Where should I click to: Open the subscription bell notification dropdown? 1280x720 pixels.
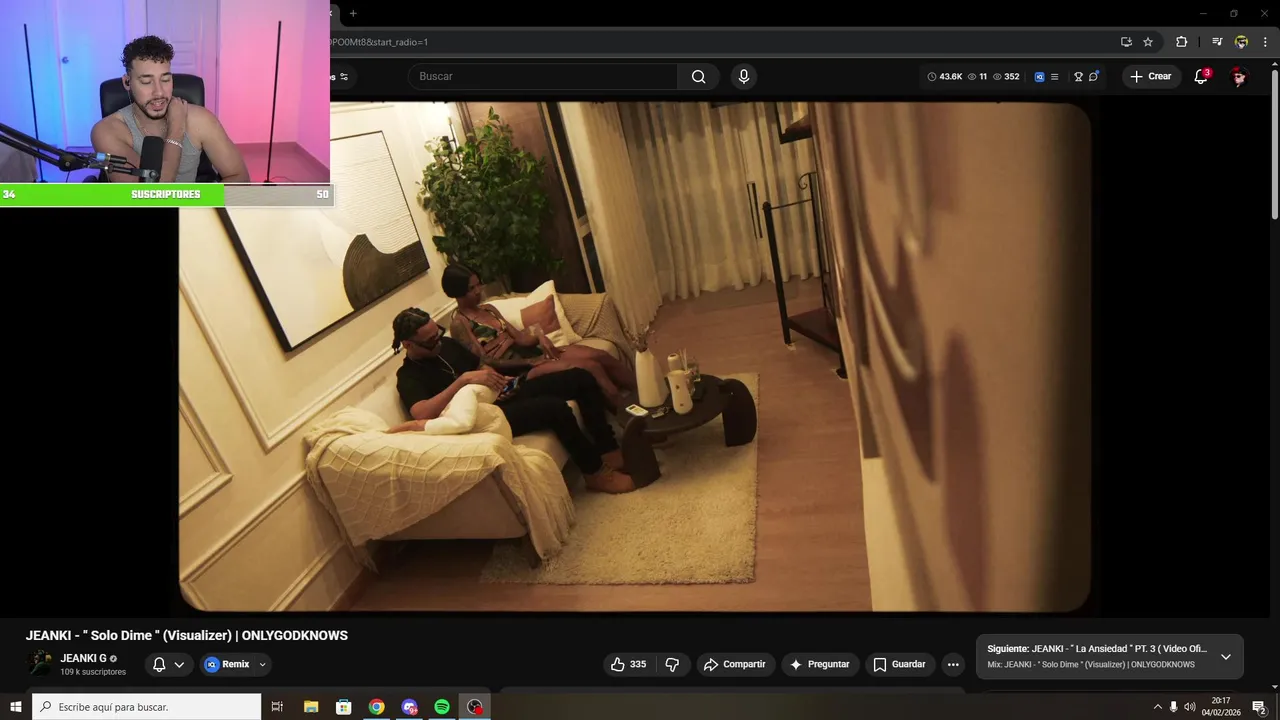[168, 664]
